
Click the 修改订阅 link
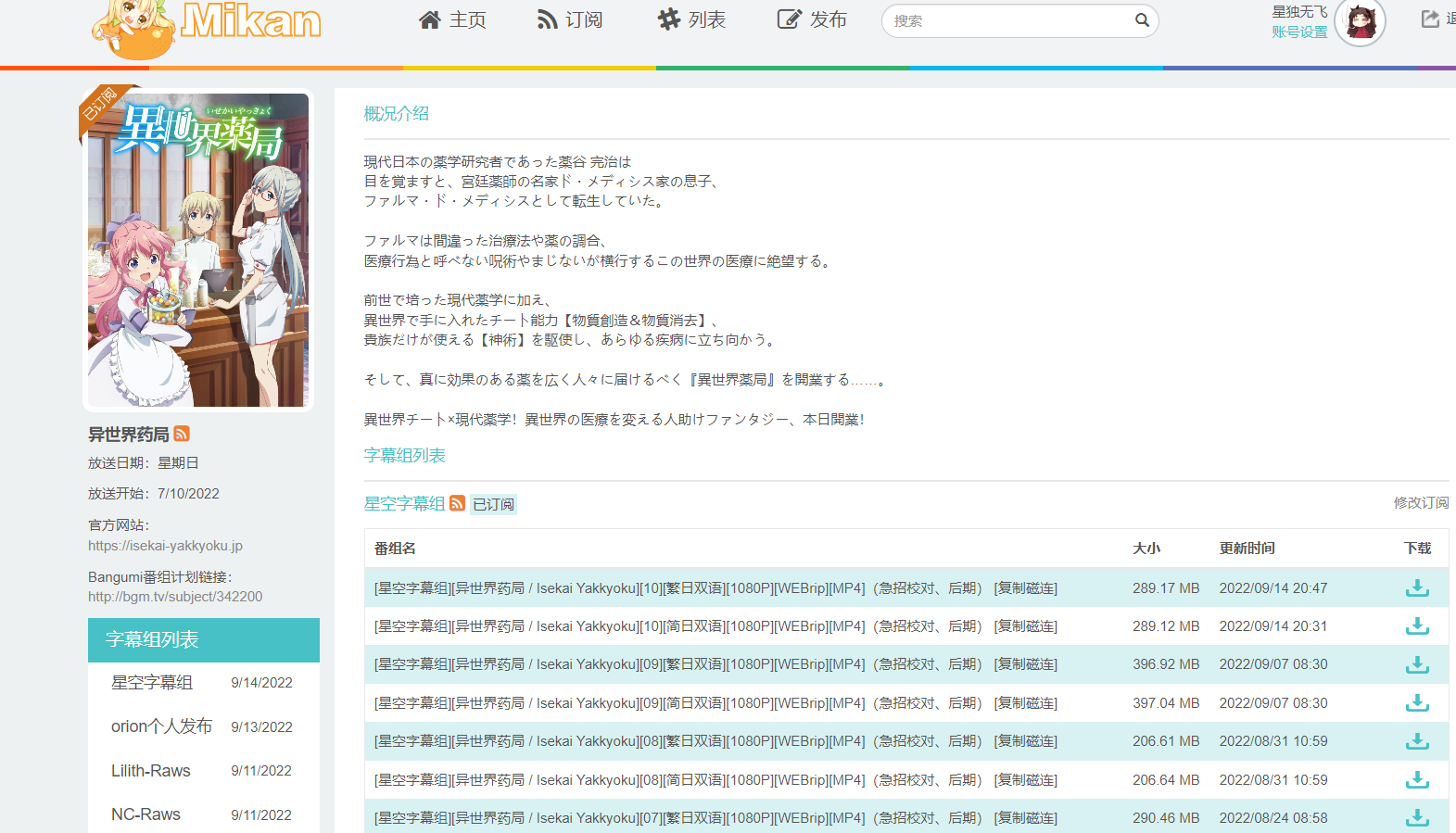[1420, 502]
